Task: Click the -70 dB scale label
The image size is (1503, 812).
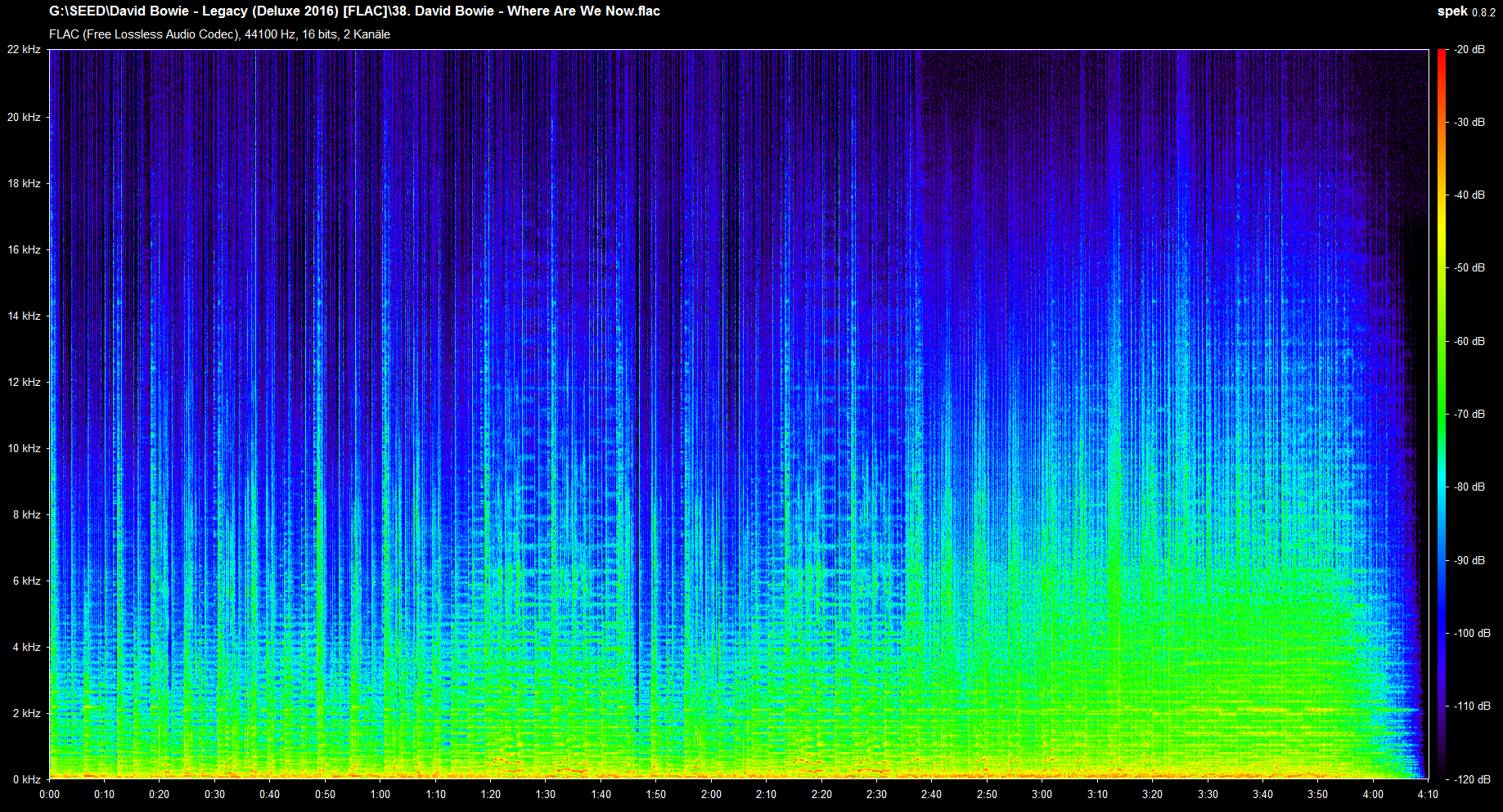Action: click(1469, 414)
